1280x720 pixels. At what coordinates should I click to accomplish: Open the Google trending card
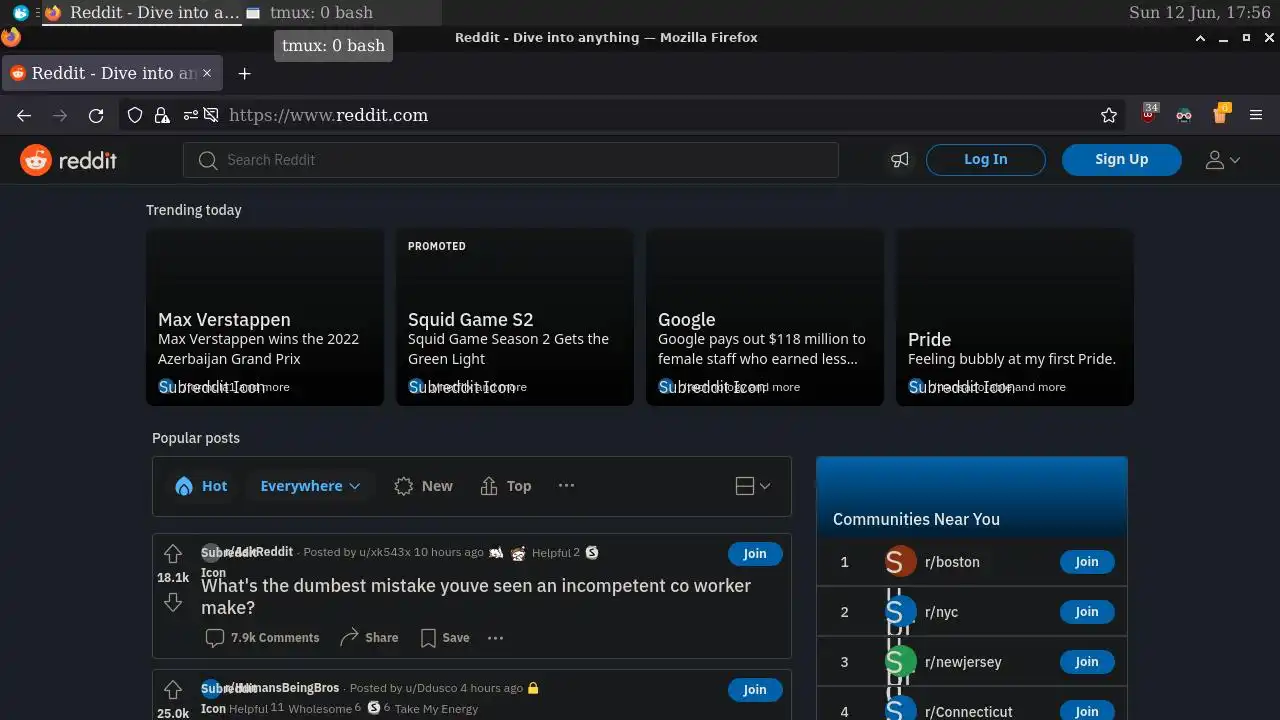click(765, 317)
